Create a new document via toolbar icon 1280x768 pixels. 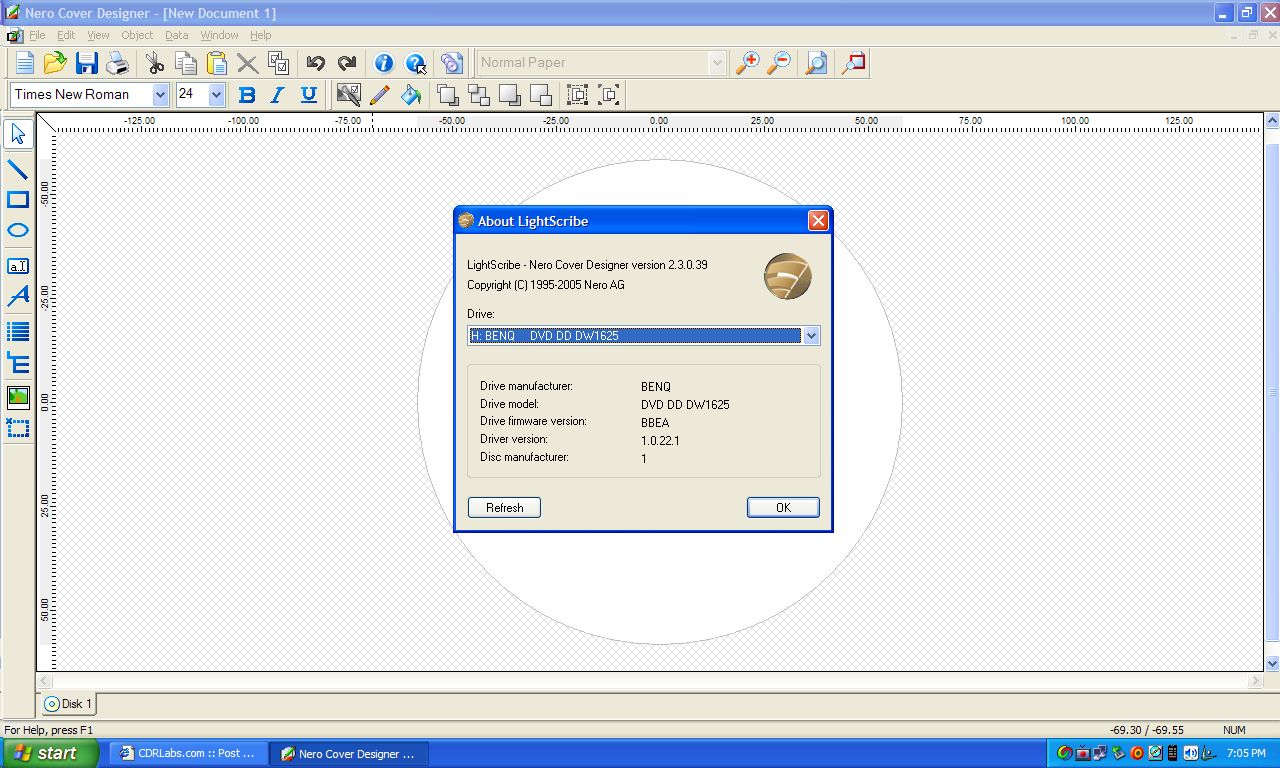pyautogui.click(x=24, y=63)
